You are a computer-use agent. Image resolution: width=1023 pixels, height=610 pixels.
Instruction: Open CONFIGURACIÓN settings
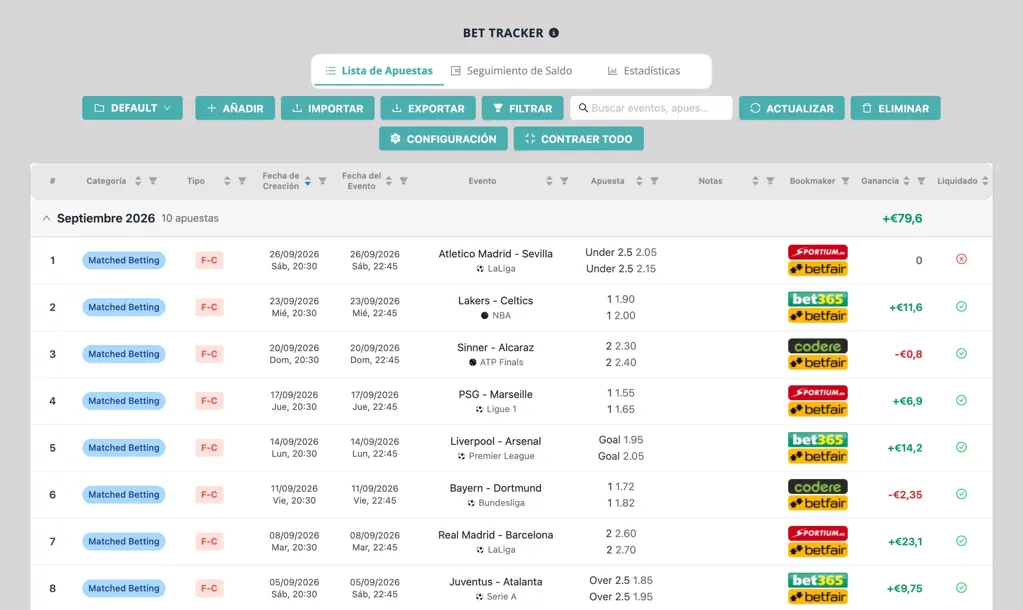click(x=443, y=138)
